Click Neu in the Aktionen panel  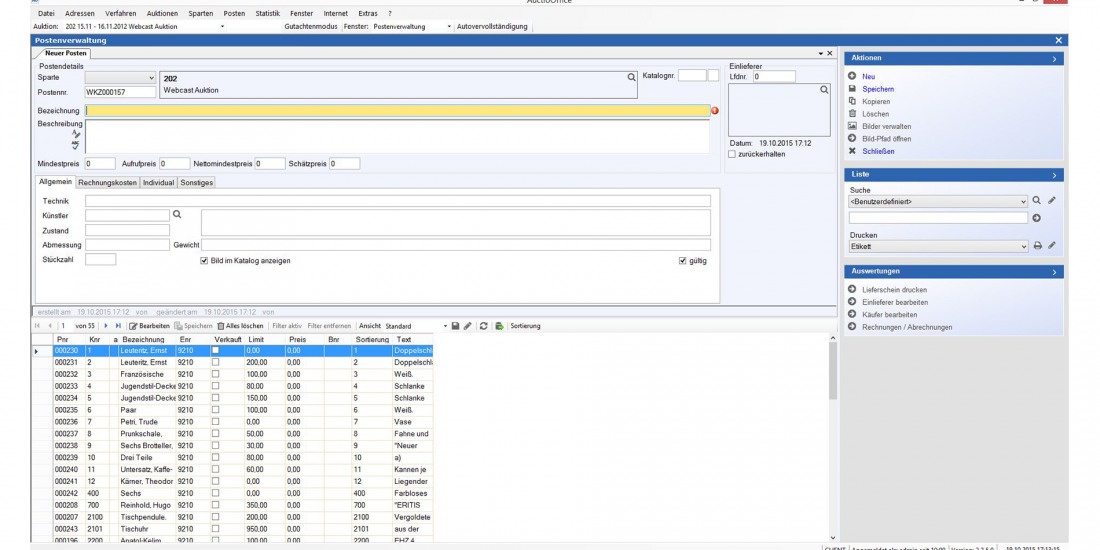(868, 76)
